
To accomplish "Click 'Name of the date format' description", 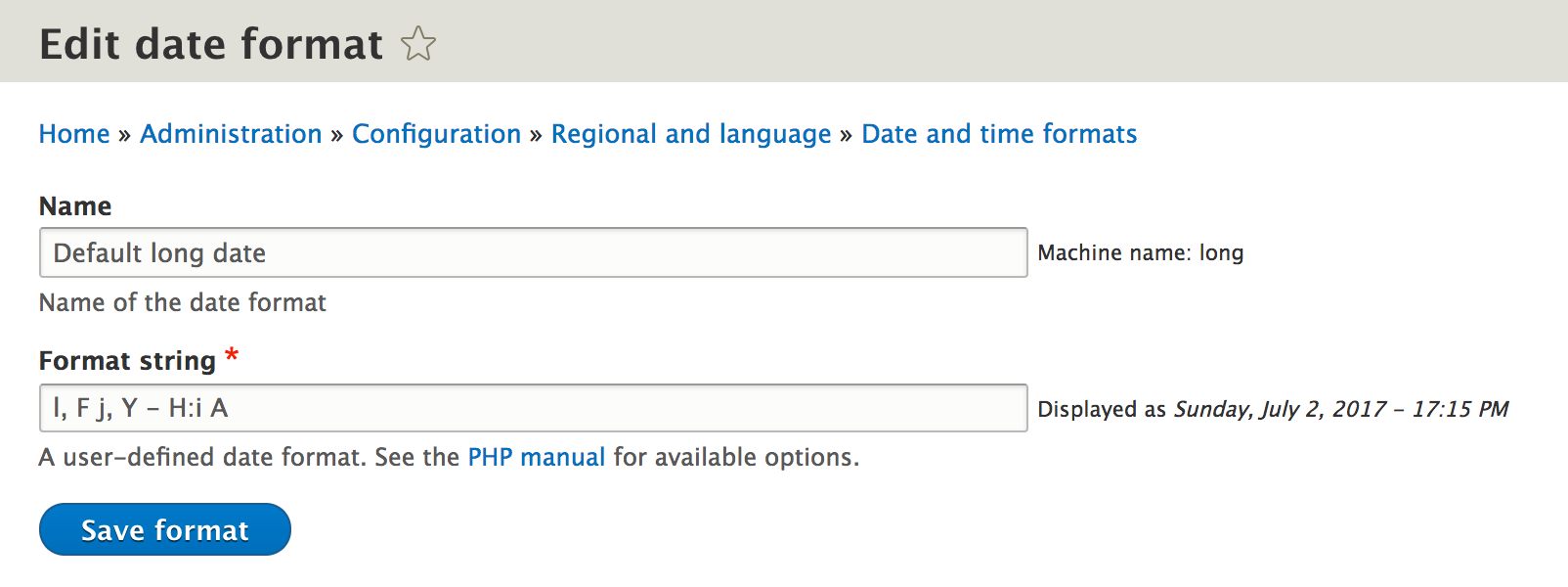I will point(183,303).
